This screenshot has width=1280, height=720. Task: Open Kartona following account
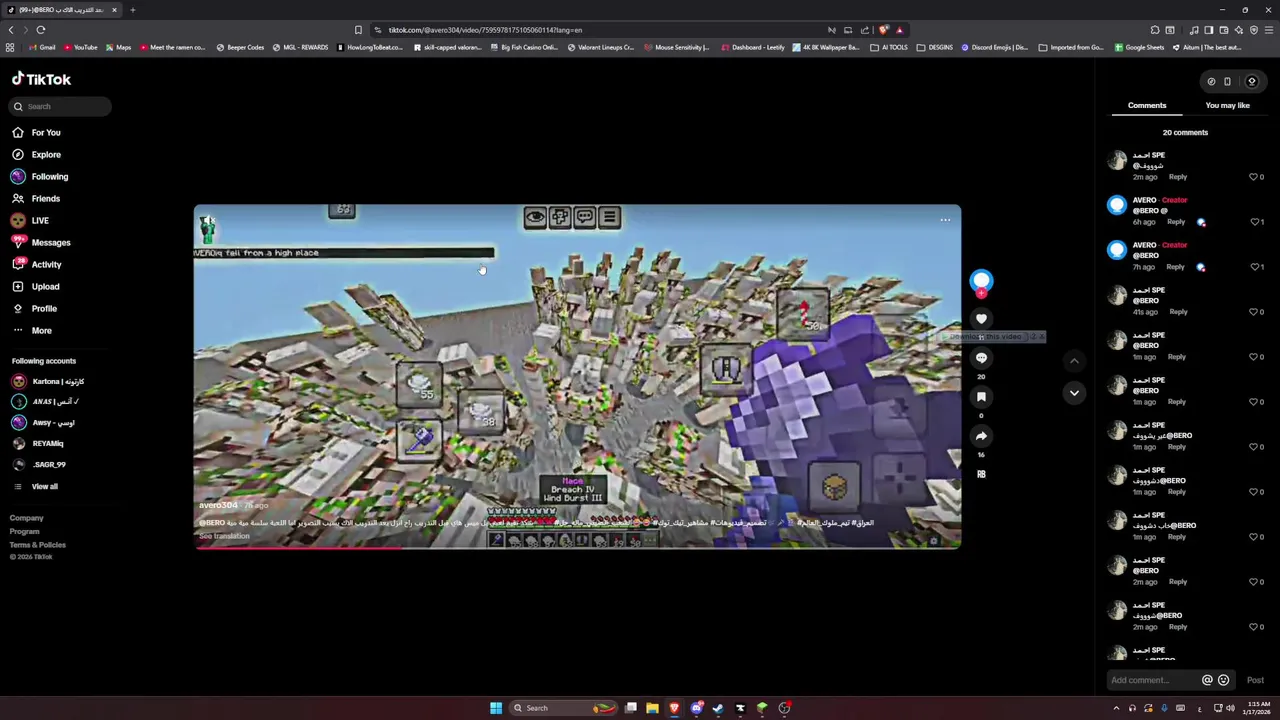pos(48,381)
